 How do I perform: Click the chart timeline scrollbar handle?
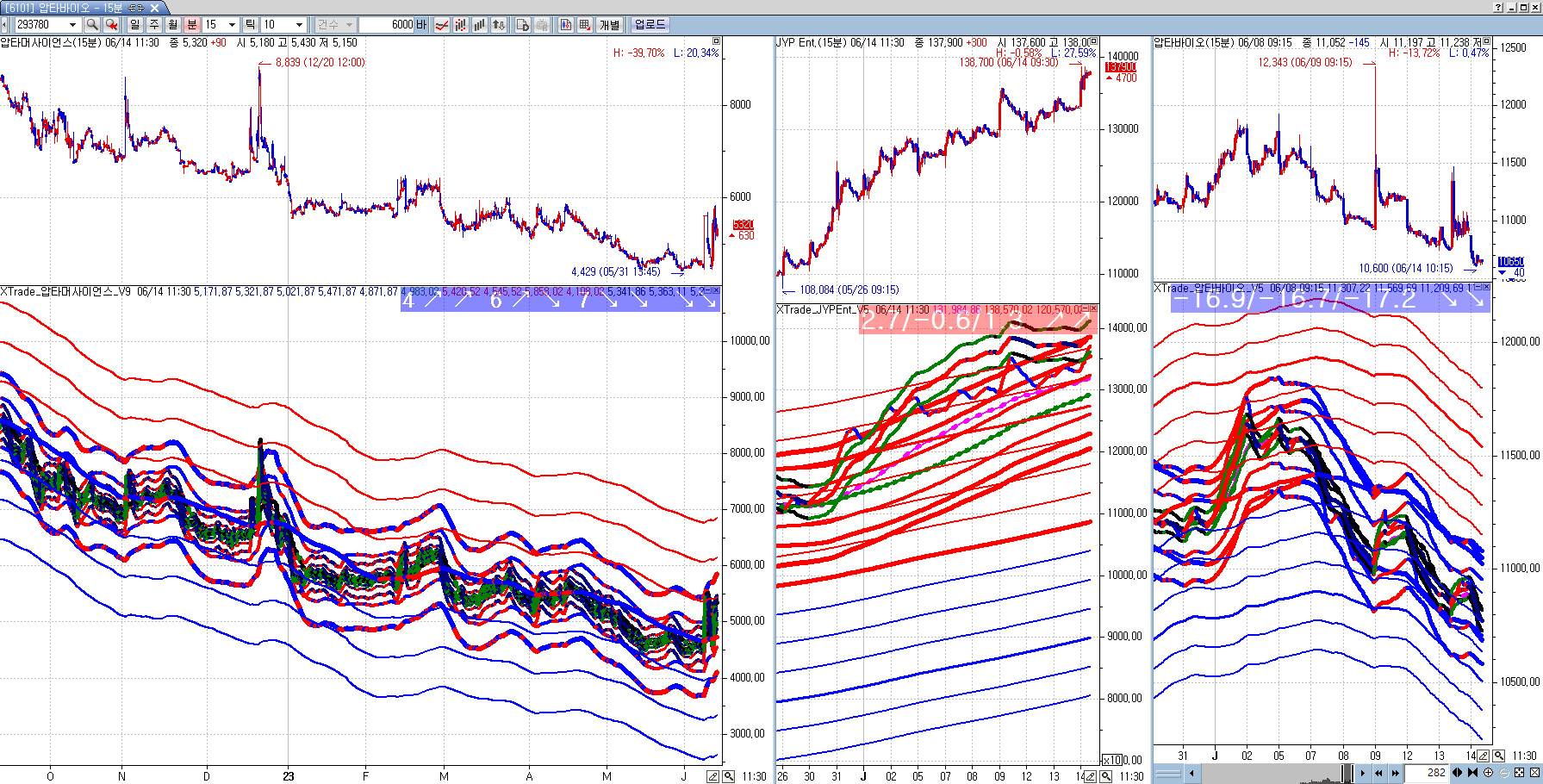pos(1347,773)
